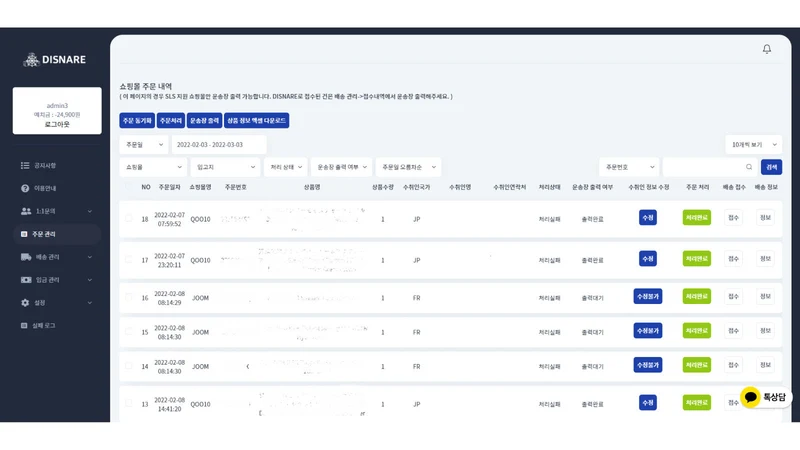Screen dimensions: 800x450
Task: Click the 주문일자 column header
Action: [169, 187]
